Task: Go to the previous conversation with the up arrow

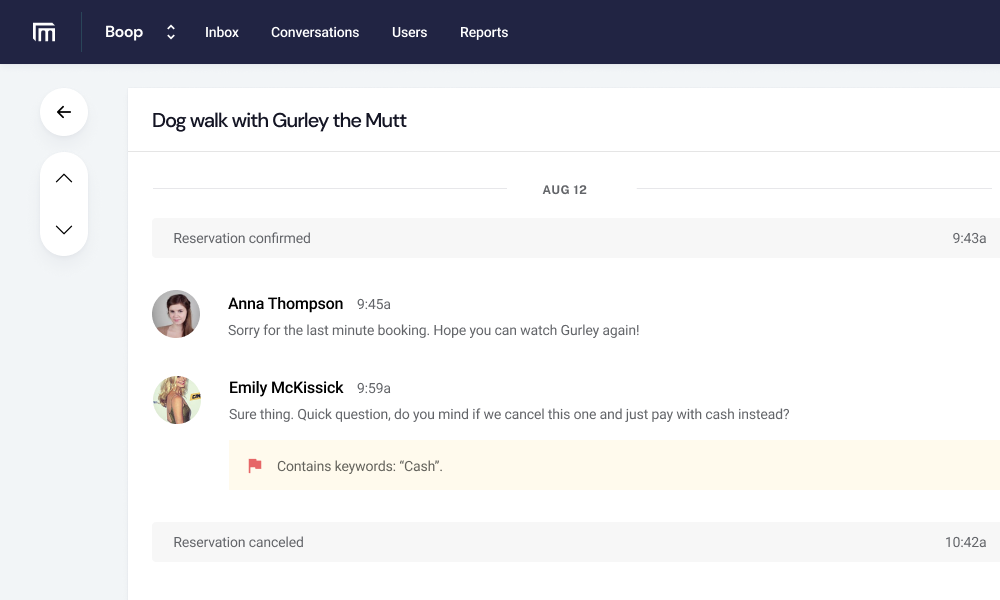Action: point(63,177)
